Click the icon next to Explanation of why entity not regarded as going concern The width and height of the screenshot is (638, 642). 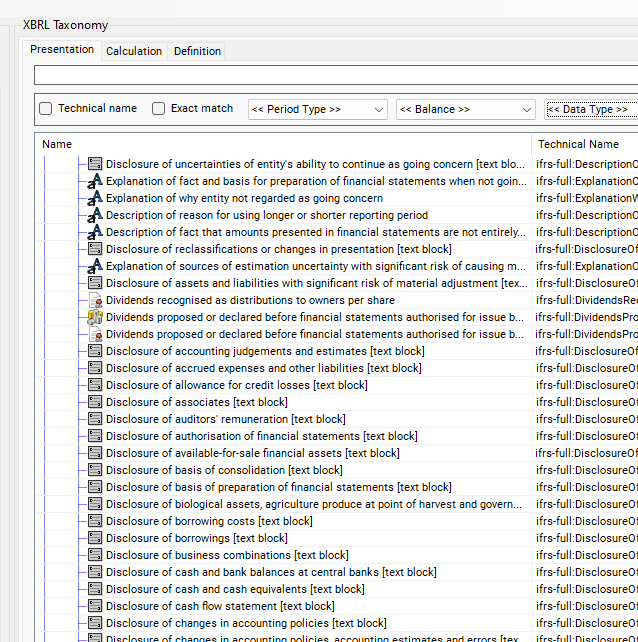pyautogui.click(x=95, y=198)
